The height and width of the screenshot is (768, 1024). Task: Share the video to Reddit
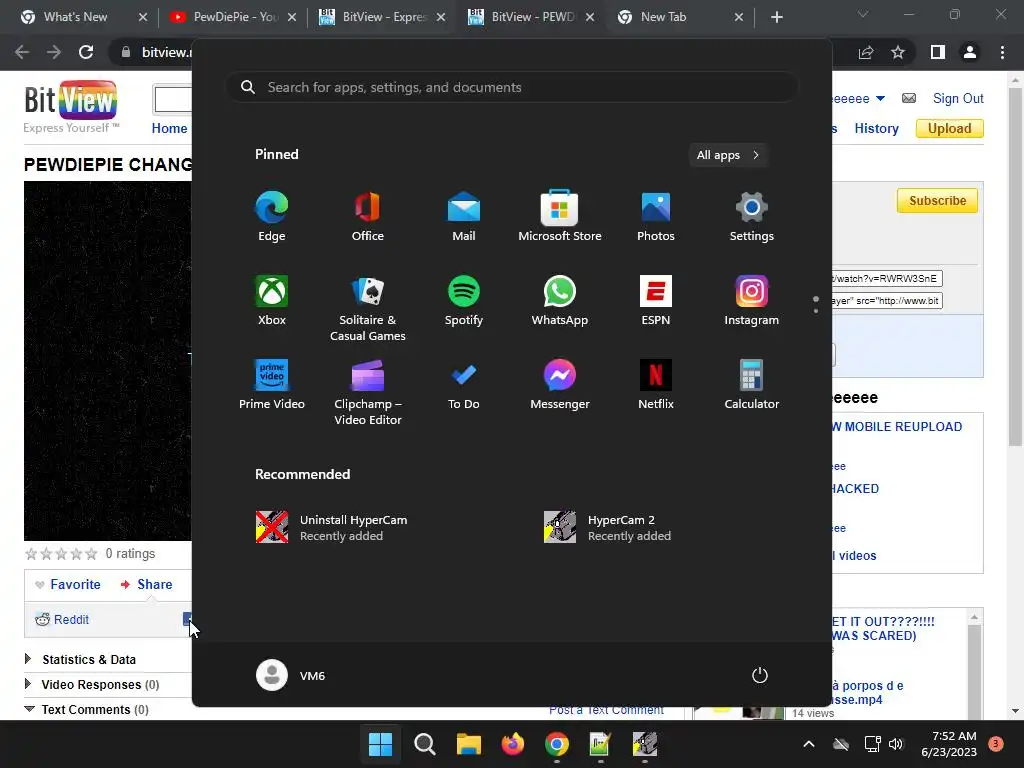(62, 619)
